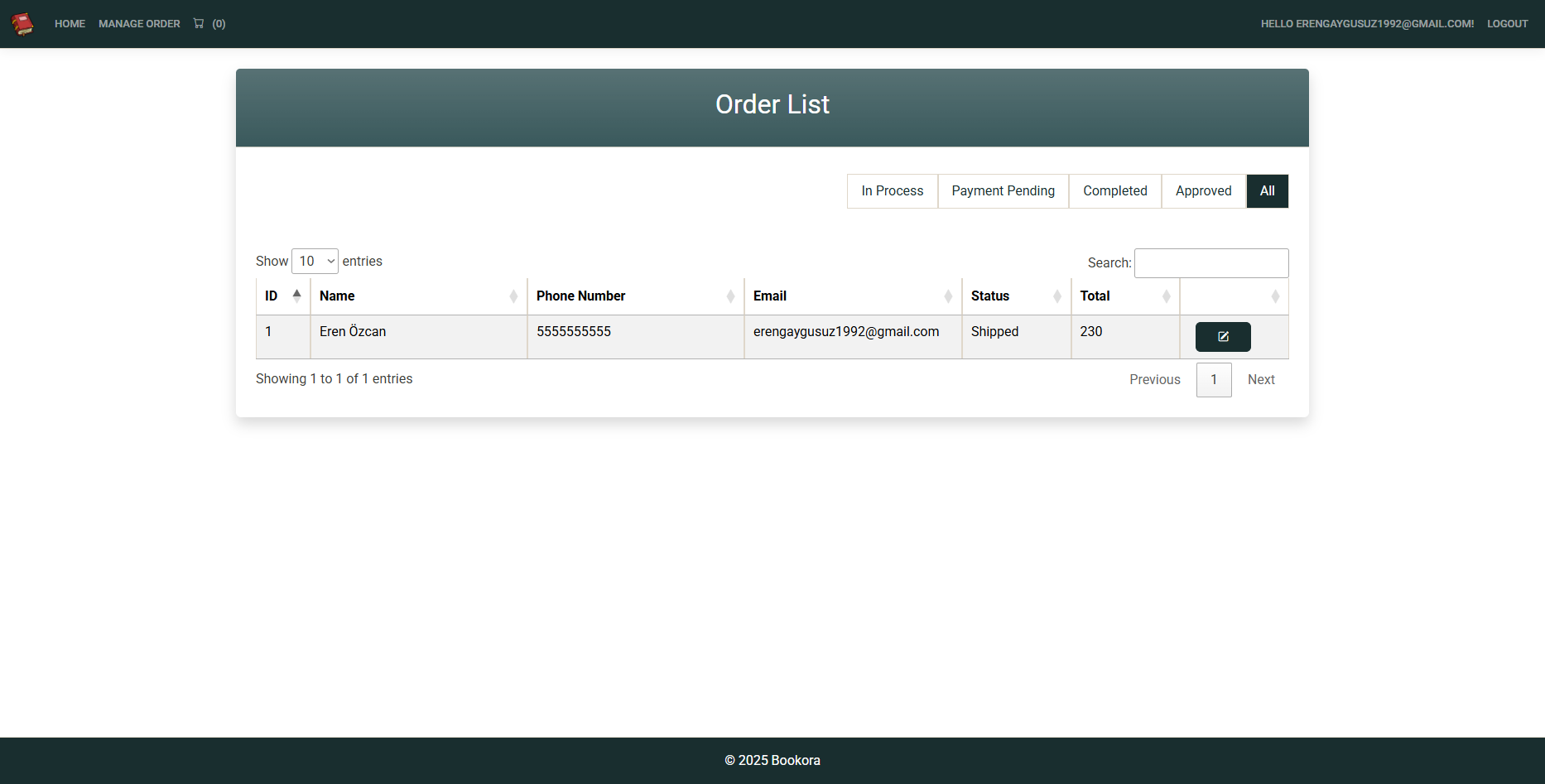Screen dimensions: 1545x784
Task: Sort by Status column sort arrows
Action: [1057, 296]
